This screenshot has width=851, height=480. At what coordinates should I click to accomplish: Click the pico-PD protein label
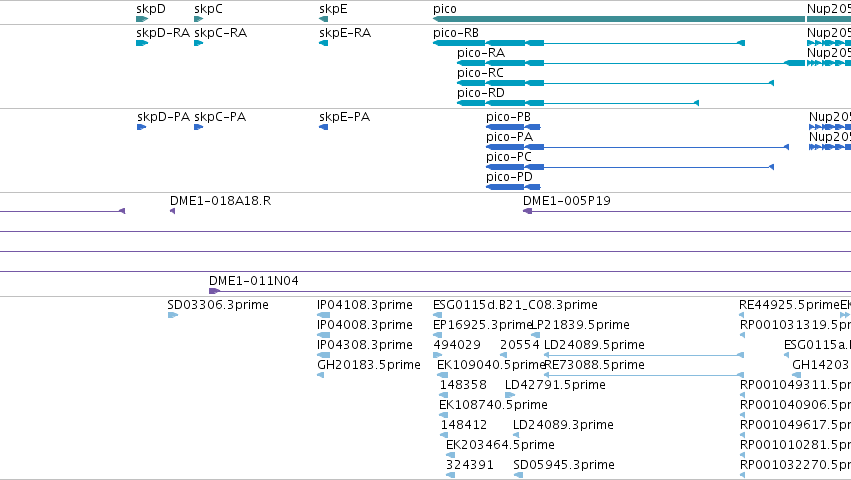(x=510, y=177)
